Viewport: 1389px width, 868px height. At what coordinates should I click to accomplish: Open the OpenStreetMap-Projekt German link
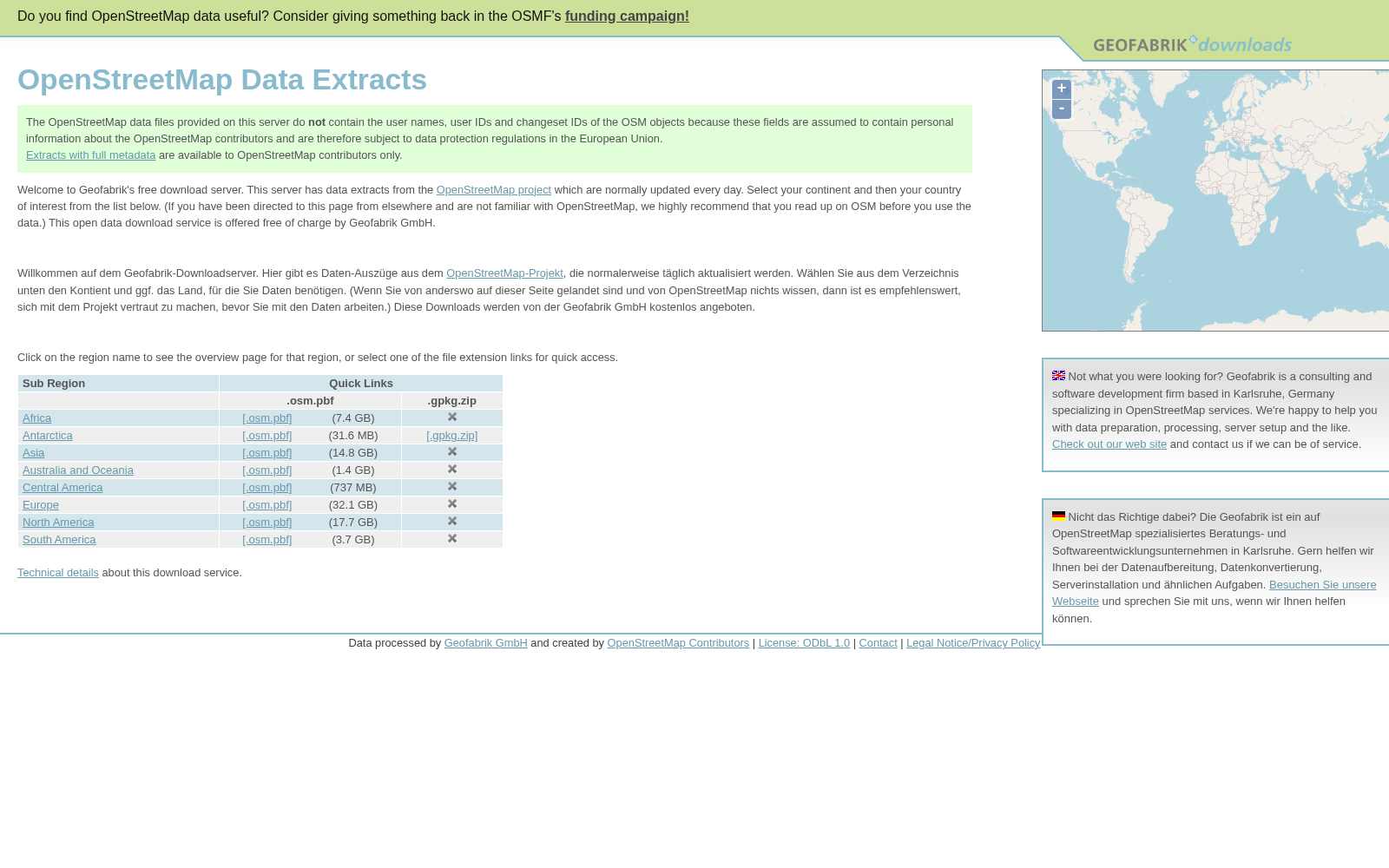504,273
